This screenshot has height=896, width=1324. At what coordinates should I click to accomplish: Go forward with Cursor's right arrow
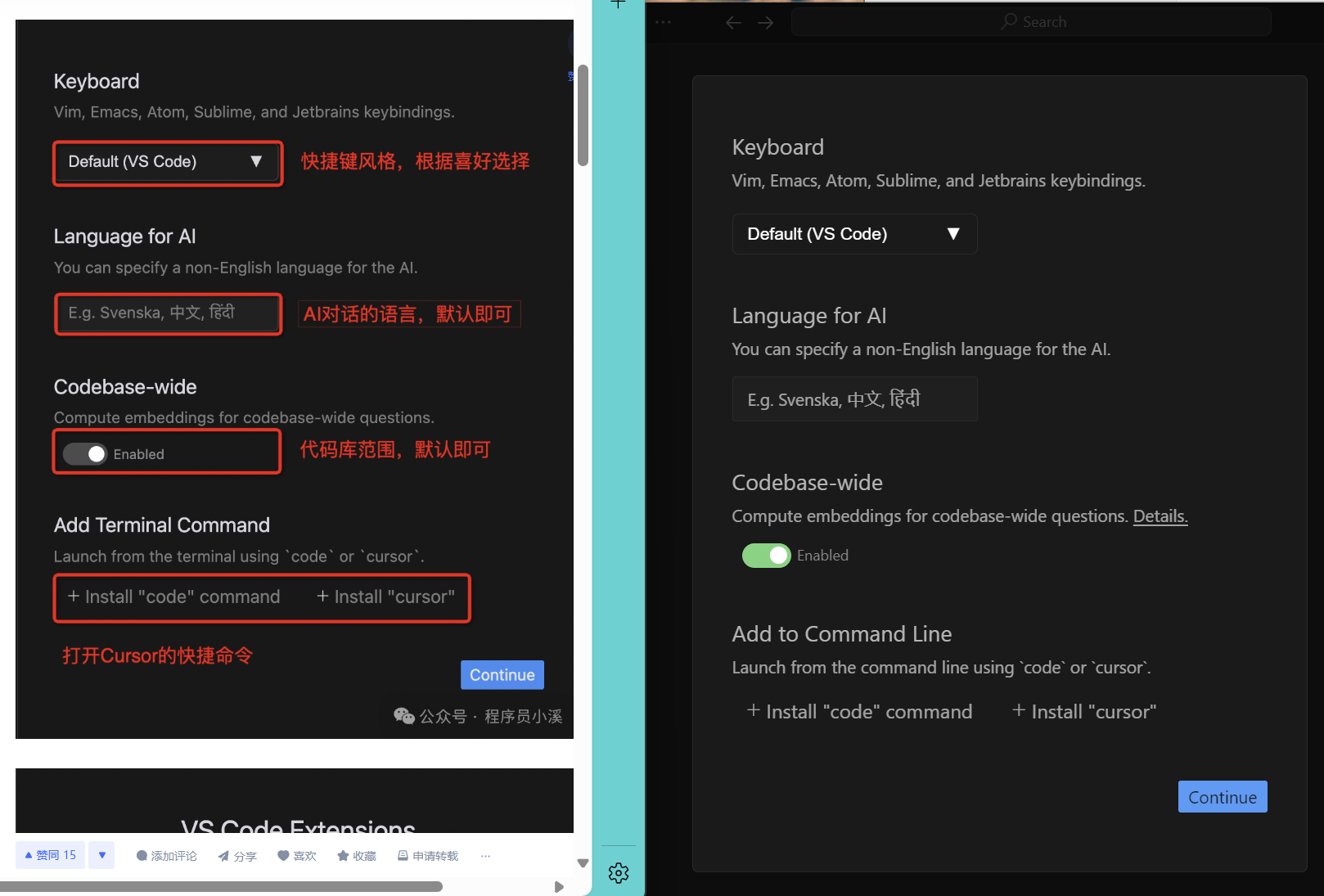[x=765, y=22]
